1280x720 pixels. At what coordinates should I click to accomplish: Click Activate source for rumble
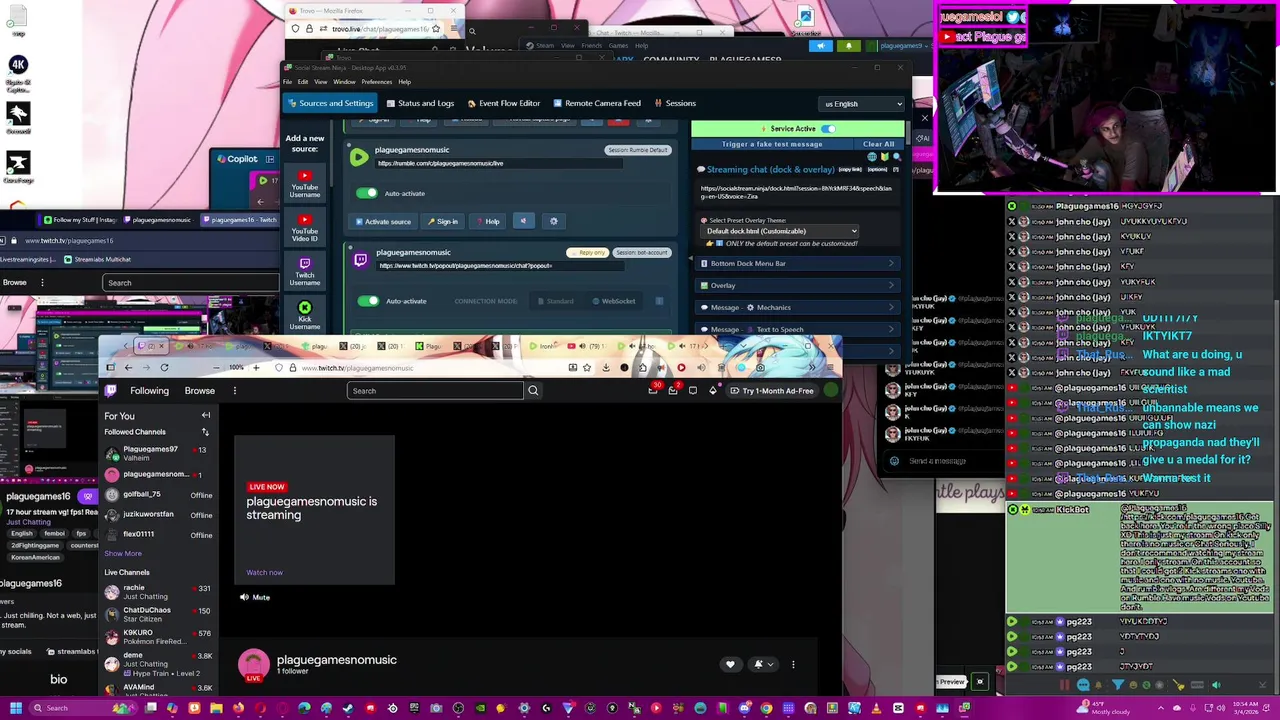pos(383,221)
